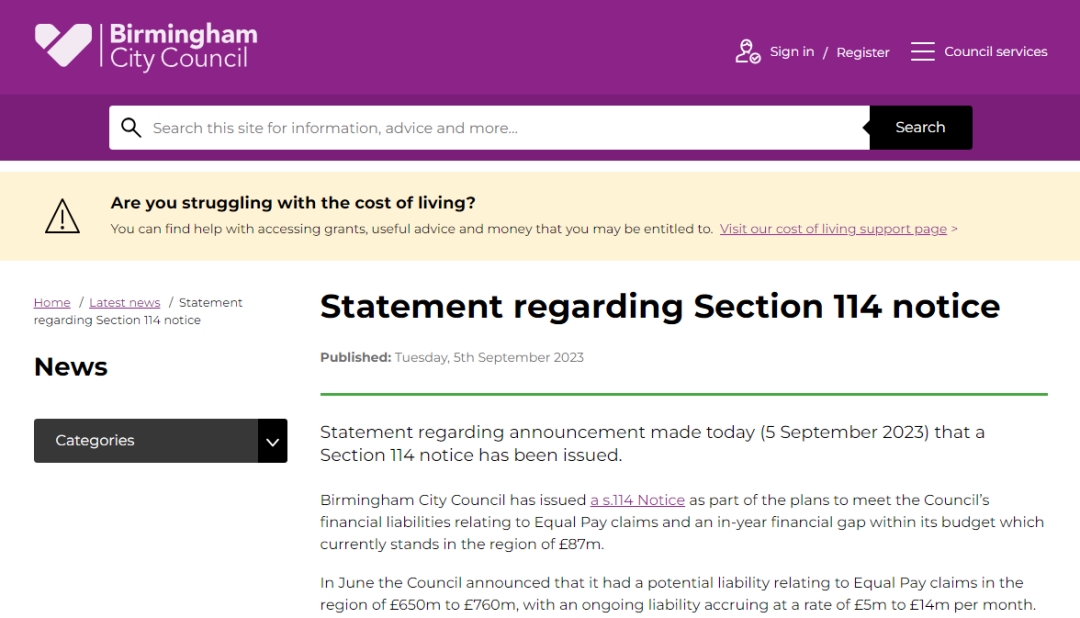Open the cost of living support page link

click(x=832, y=229)
